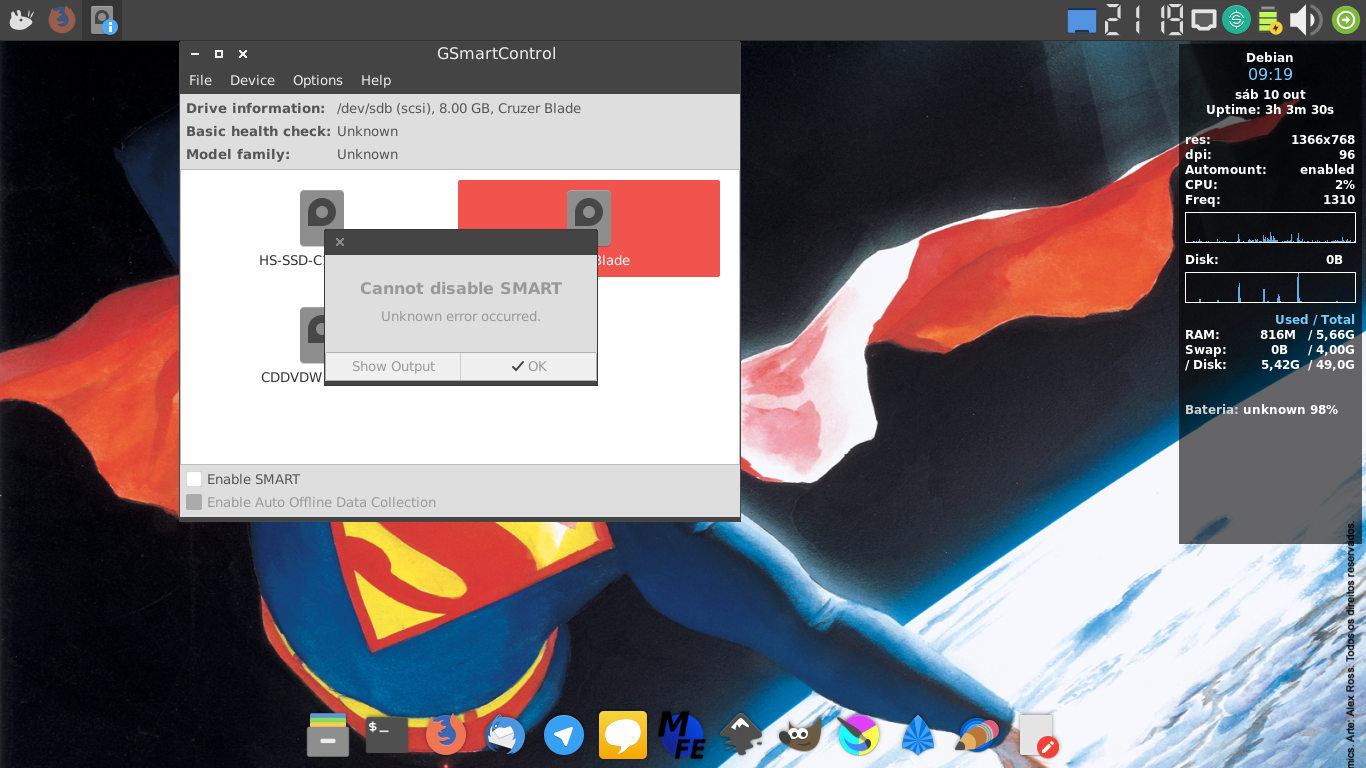
Task: Click the Disk activity graph in Conky
Action: (x=1270, y=288)
